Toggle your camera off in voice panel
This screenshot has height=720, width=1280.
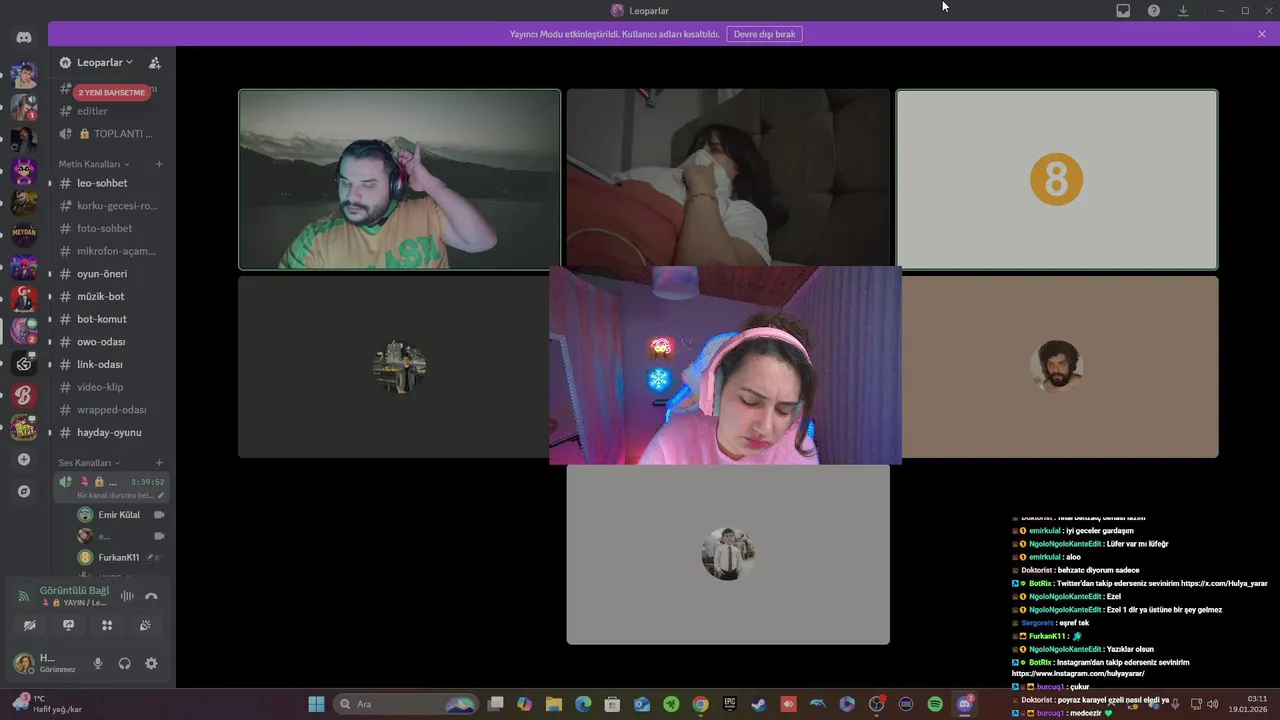(30, 625)
